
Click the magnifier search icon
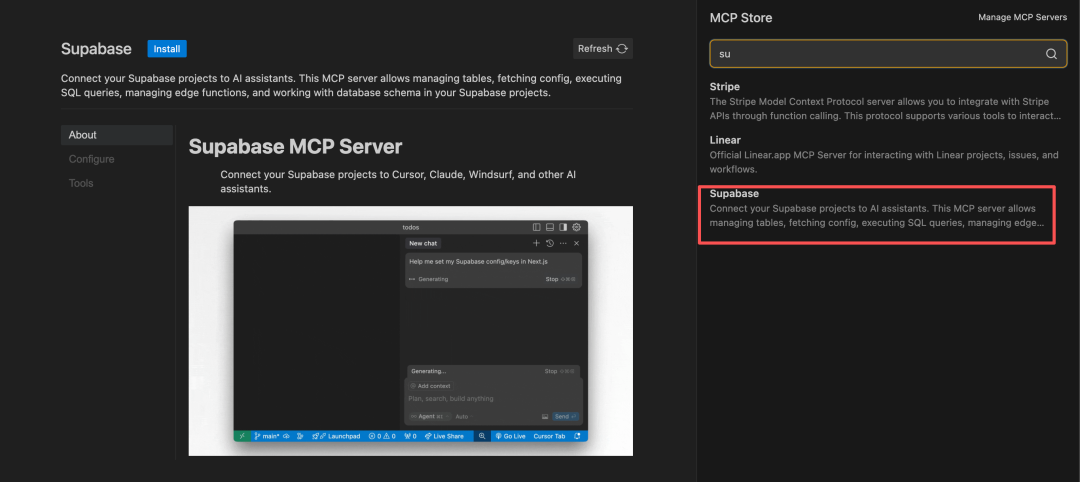[1051, 54]
